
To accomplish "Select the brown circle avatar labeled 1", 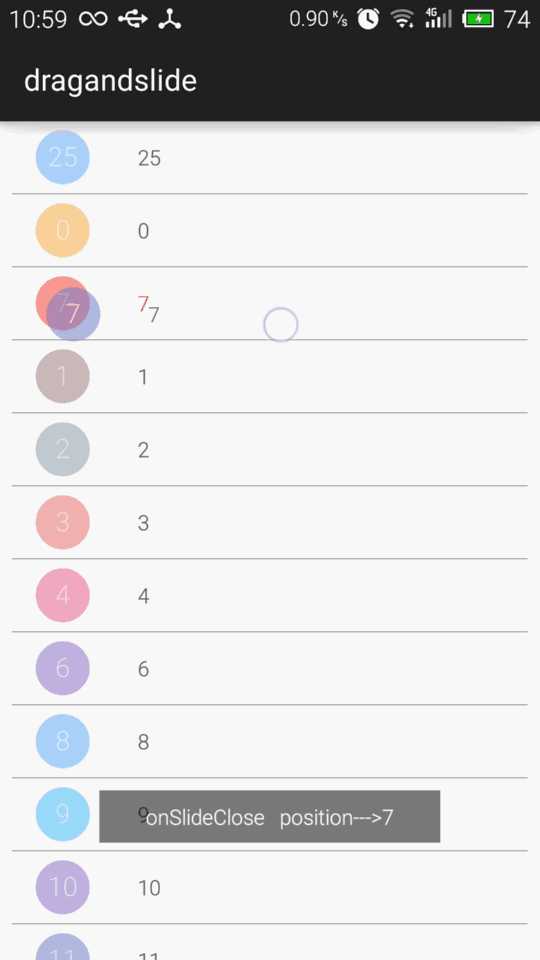I will [x=62, y=376].
